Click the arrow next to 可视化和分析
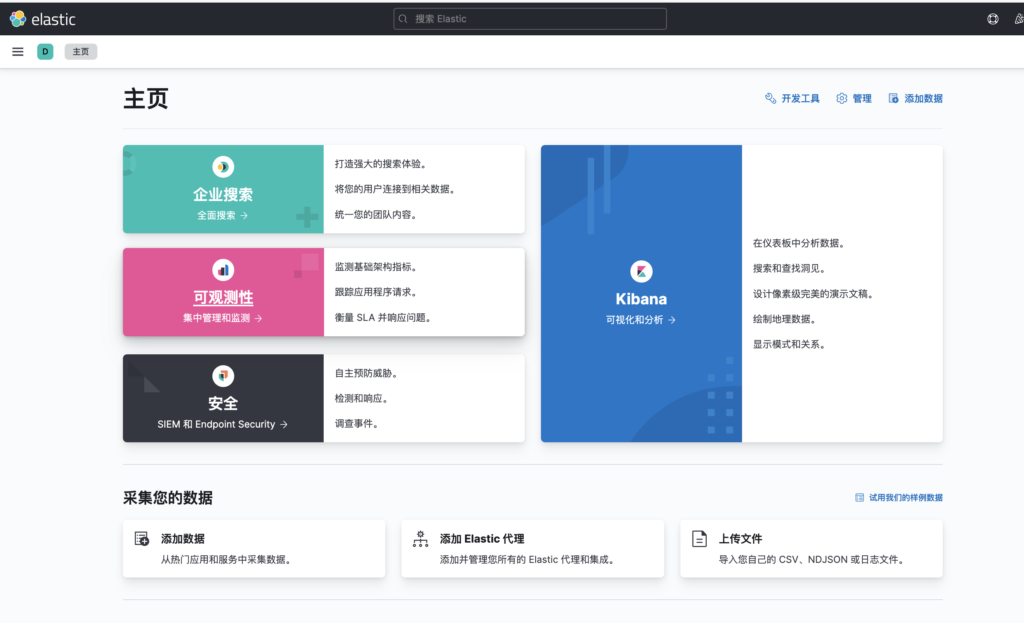1024x623 pixels. coord(672,320)
